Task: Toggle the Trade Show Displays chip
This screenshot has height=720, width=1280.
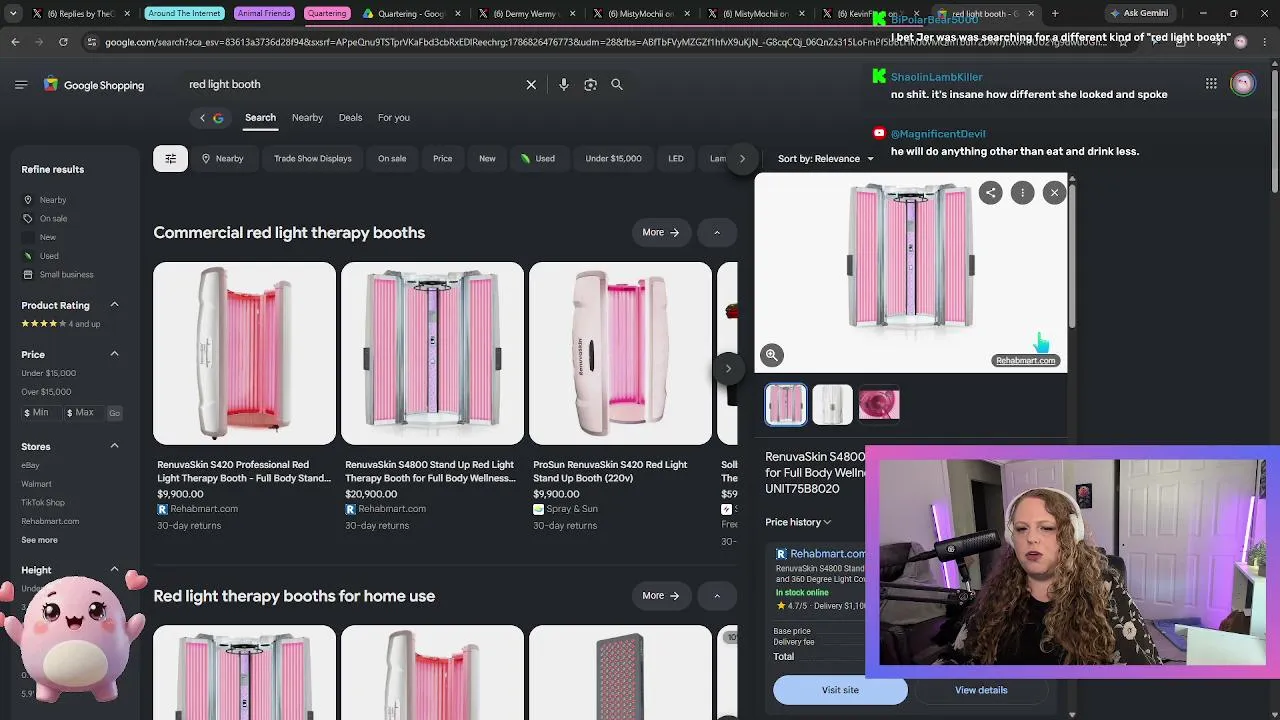Action: (x=312, y=158)
